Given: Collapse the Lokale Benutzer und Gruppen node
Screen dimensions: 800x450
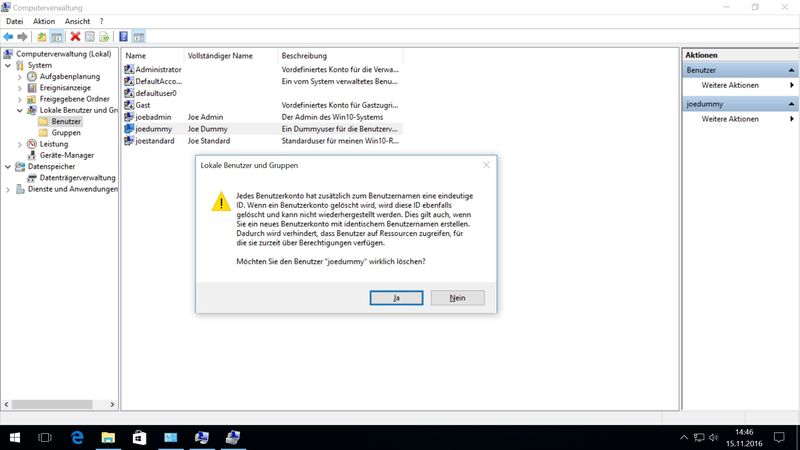Looking at the screenshot, I should (20, 110).
